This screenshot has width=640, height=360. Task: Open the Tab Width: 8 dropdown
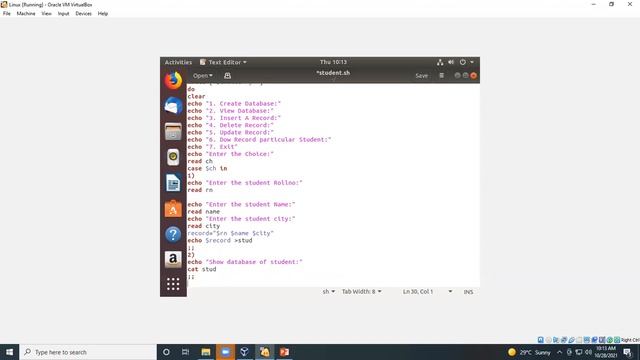[362, 291]
